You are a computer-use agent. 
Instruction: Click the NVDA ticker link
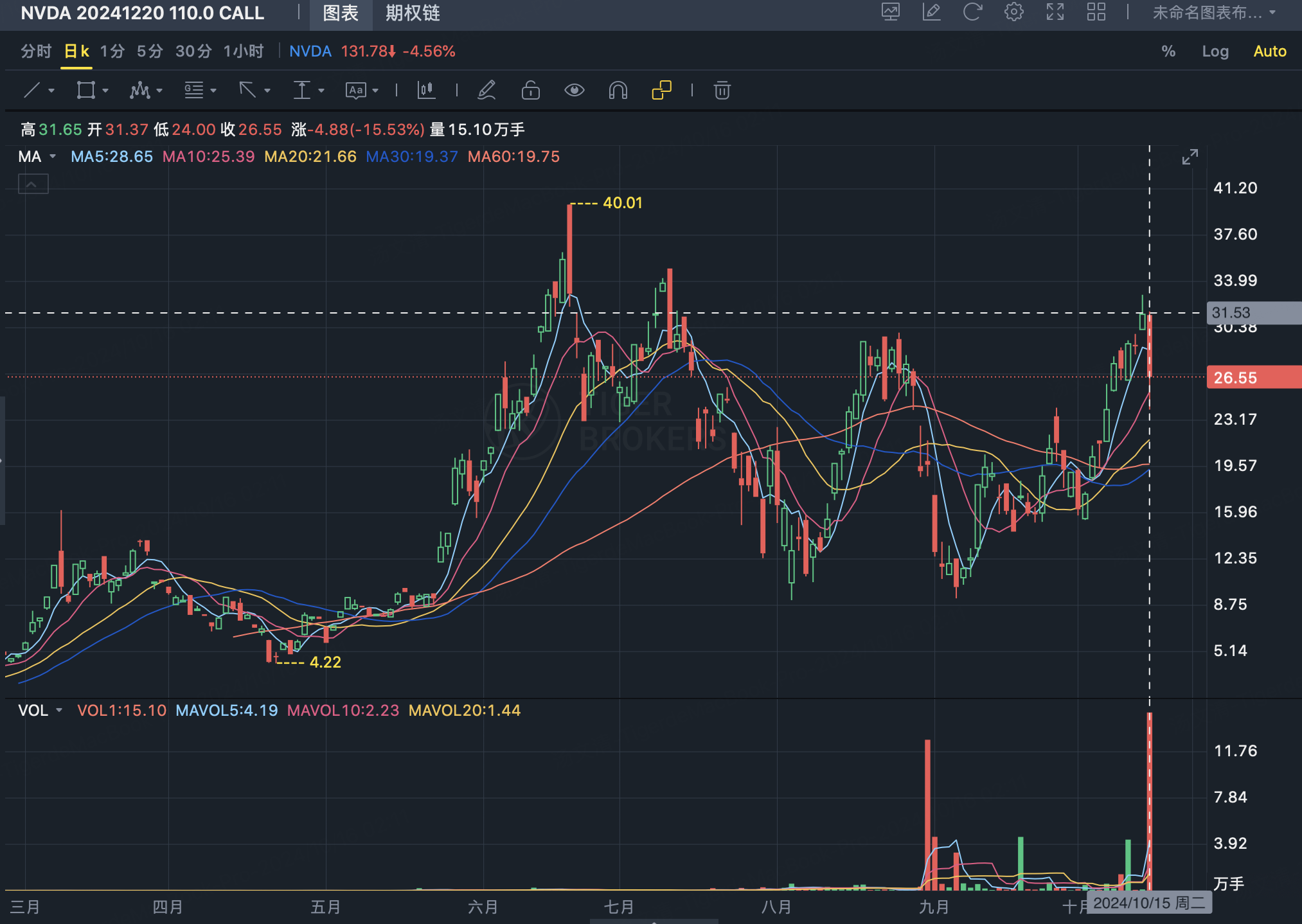(x=310, y=51)
